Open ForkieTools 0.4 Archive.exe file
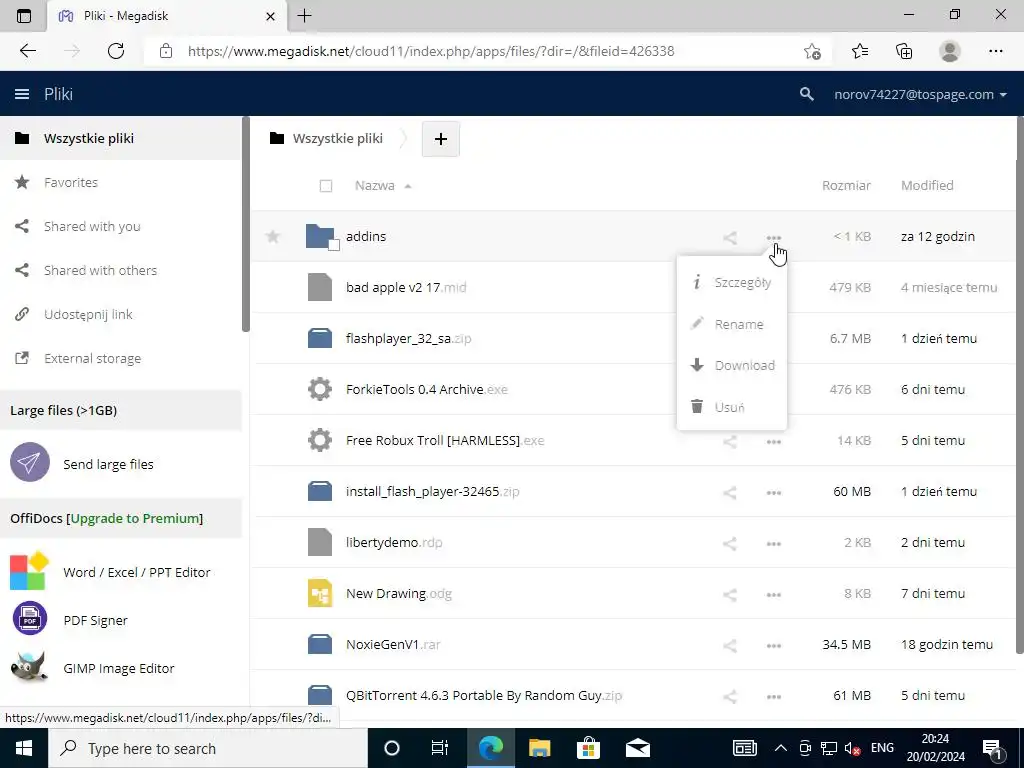 point(426,389)
